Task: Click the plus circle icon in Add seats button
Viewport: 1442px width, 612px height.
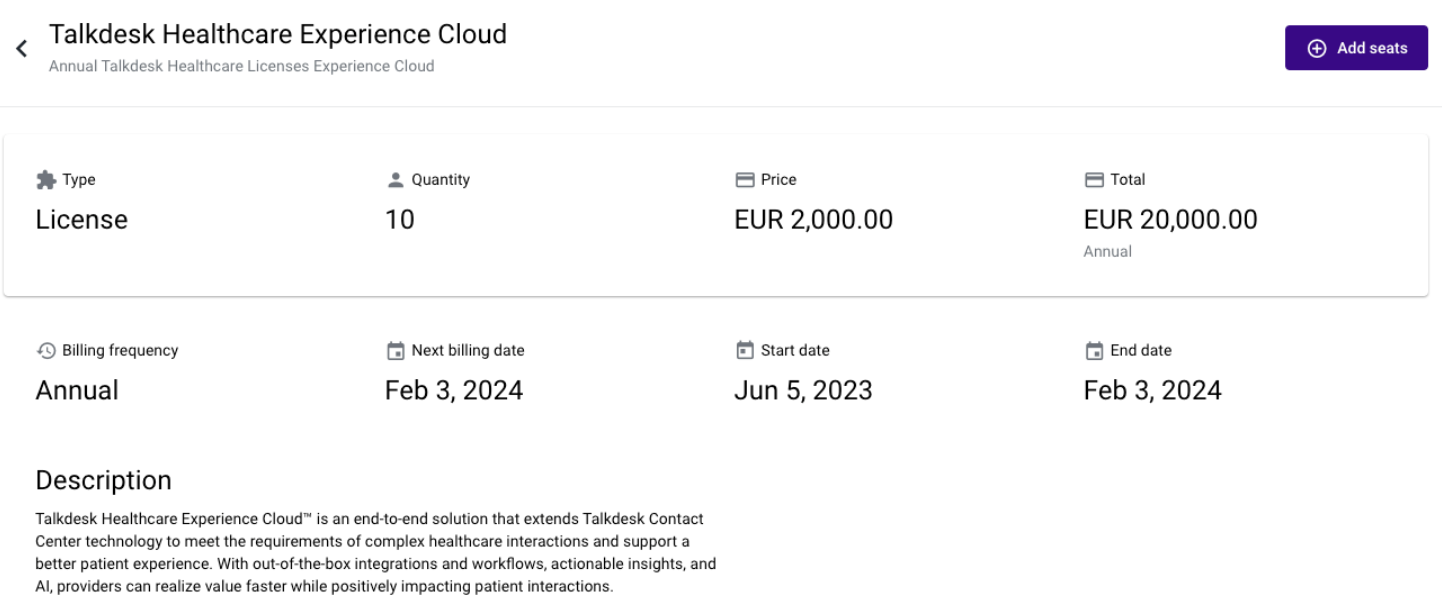Action: click(x=1317, y=47)
